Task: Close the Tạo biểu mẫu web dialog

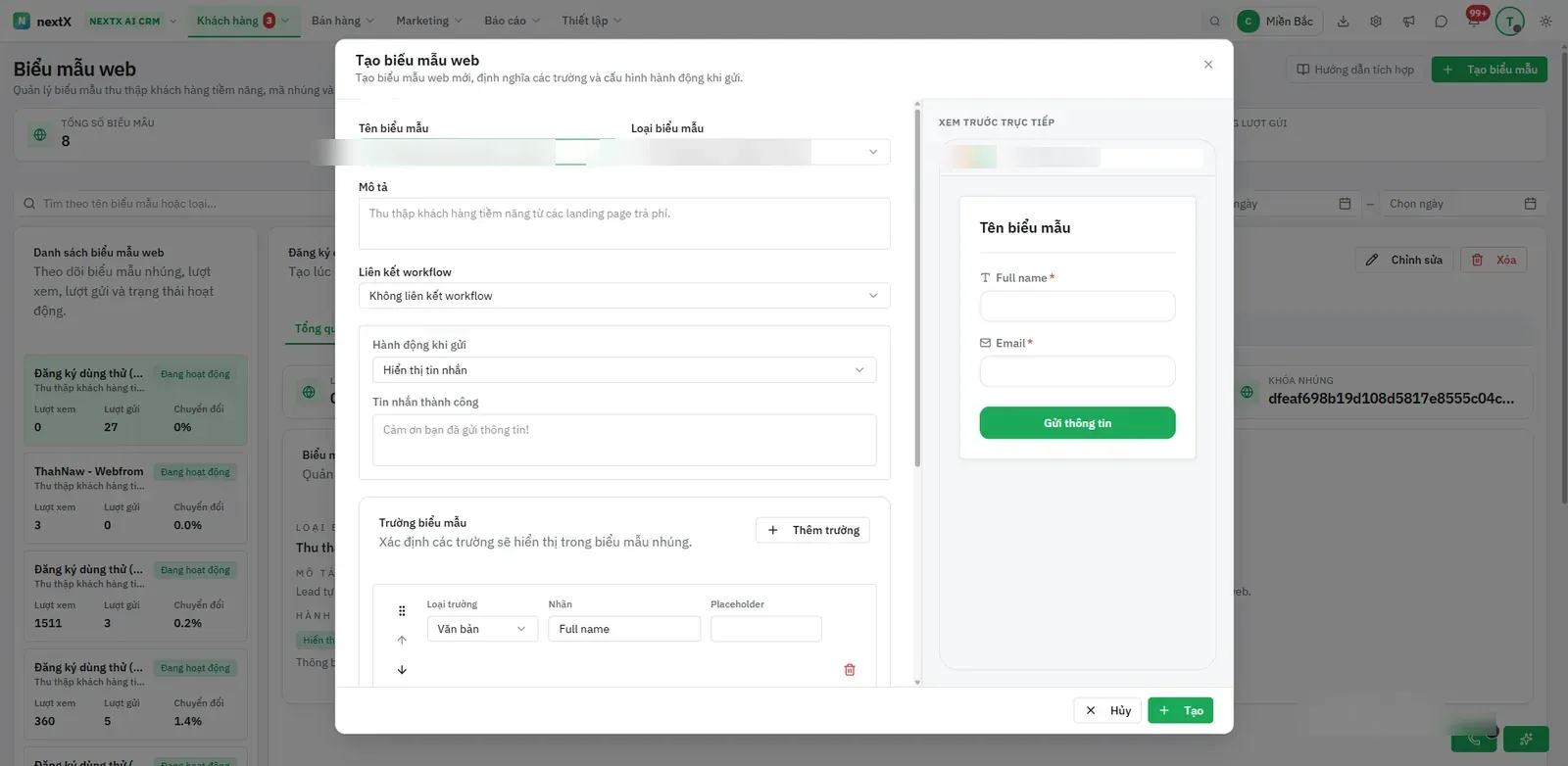Action: [x=1207, y=65]
